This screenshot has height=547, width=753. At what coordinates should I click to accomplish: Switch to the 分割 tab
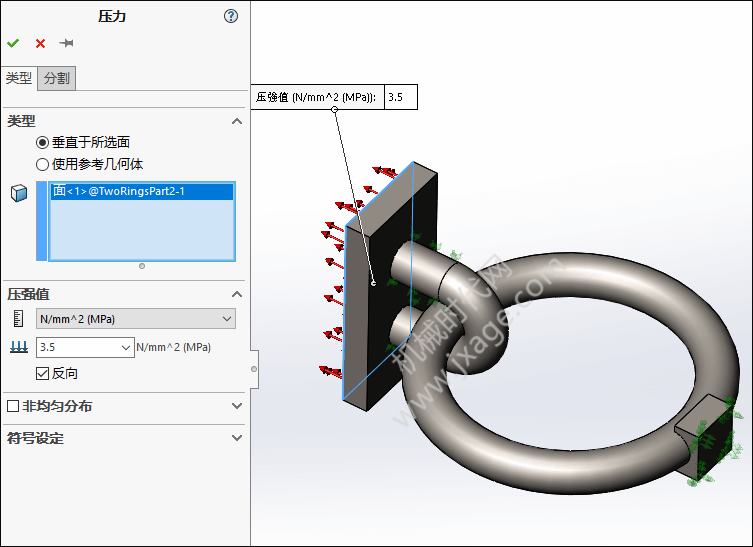pyautogui.click(x=57, y=78)
